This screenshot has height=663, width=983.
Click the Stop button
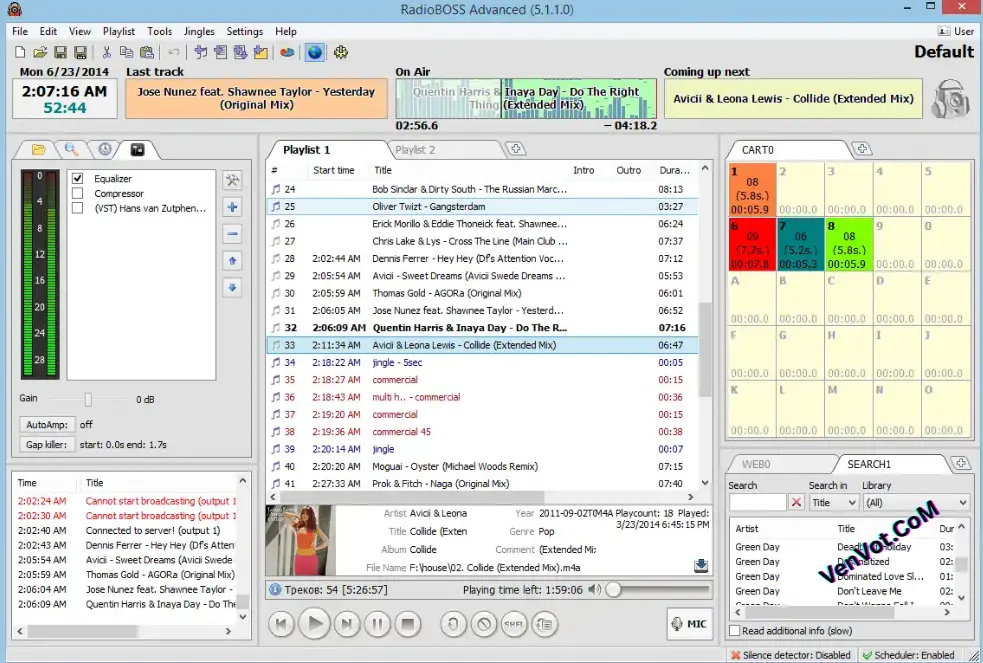[407, 624]
